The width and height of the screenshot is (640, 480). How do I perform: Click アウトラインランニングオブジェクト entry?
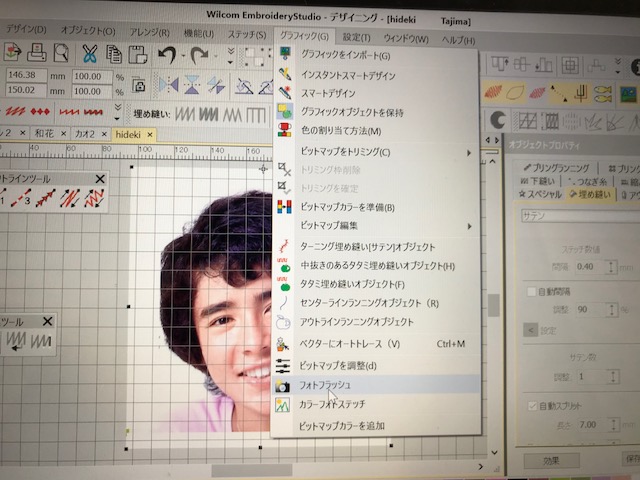click(356, 322)
